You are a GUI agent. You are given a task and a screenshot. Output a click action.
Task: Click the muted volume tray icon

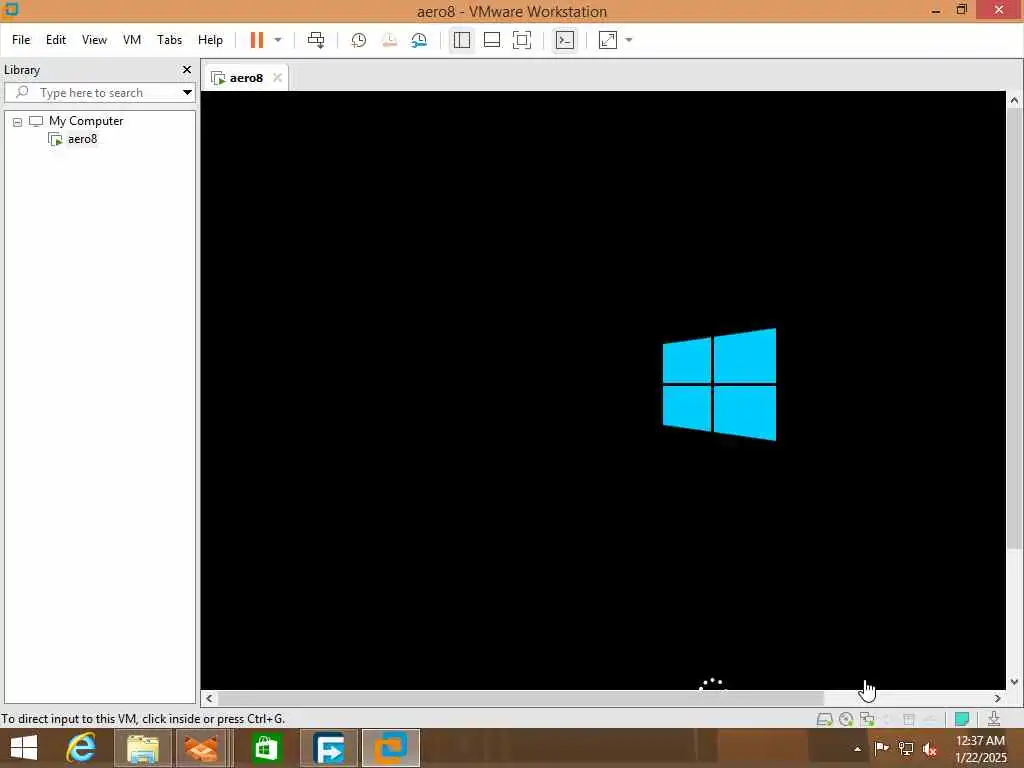pos(930,749)
